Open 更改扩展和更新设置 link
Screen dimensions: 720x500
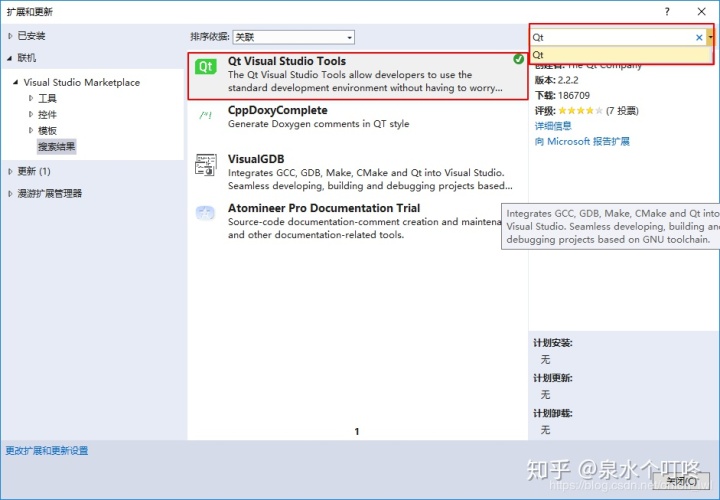pos(46,450)
